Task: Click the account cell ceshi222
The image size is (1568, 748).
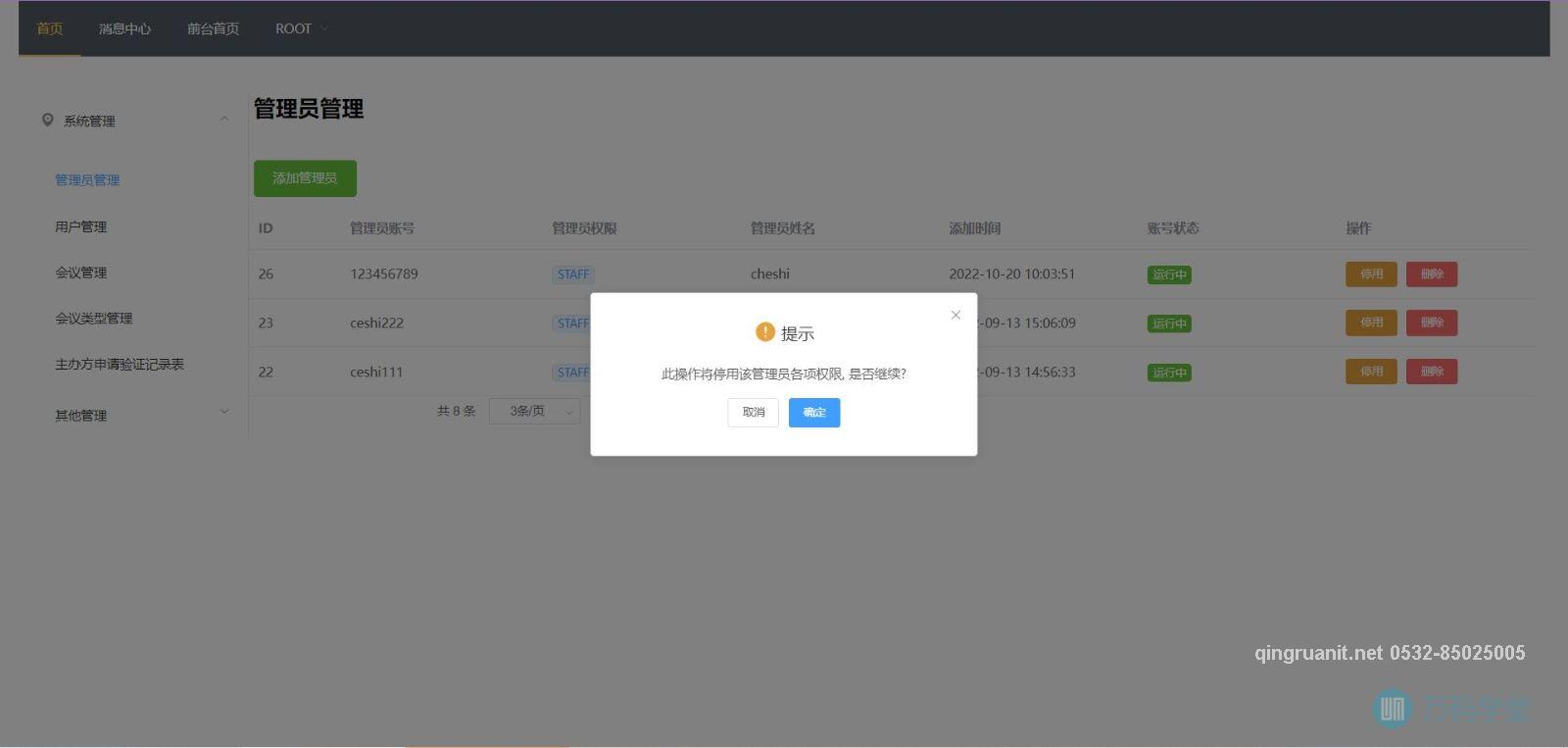Action: pyautogui.click(x=376, y=324)
